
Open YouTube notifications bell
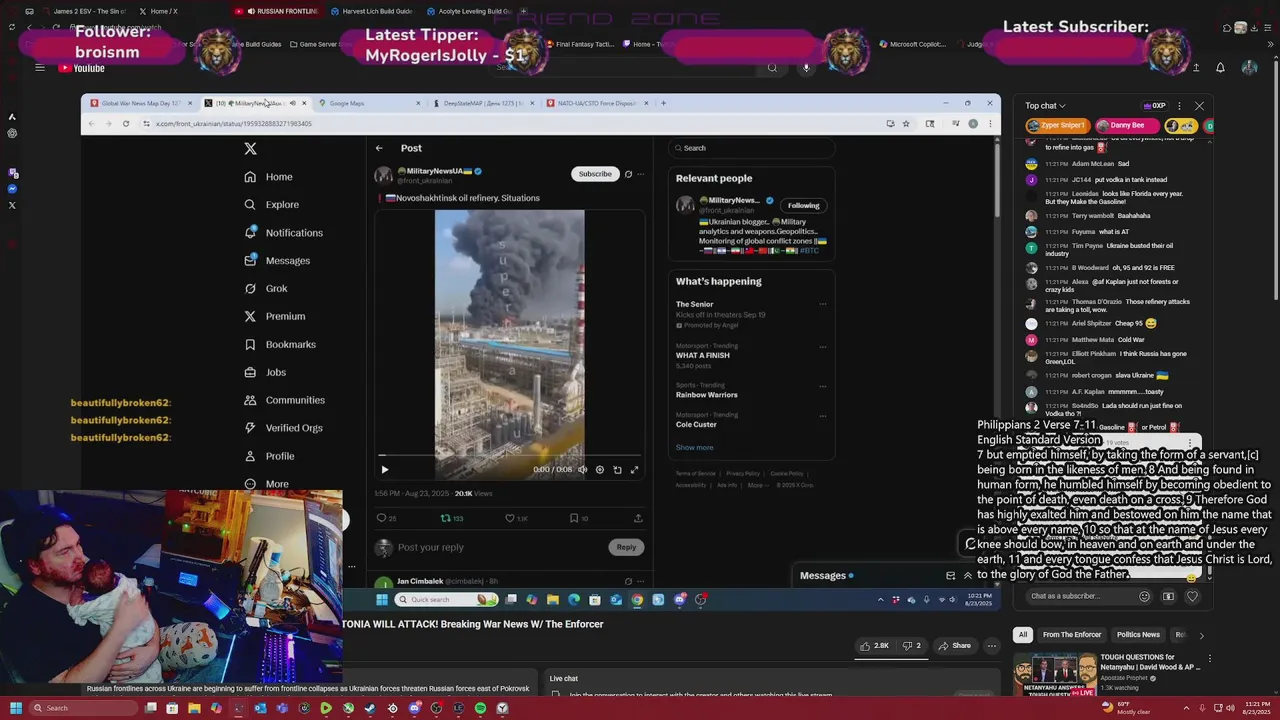click(x=1220, y=68)
